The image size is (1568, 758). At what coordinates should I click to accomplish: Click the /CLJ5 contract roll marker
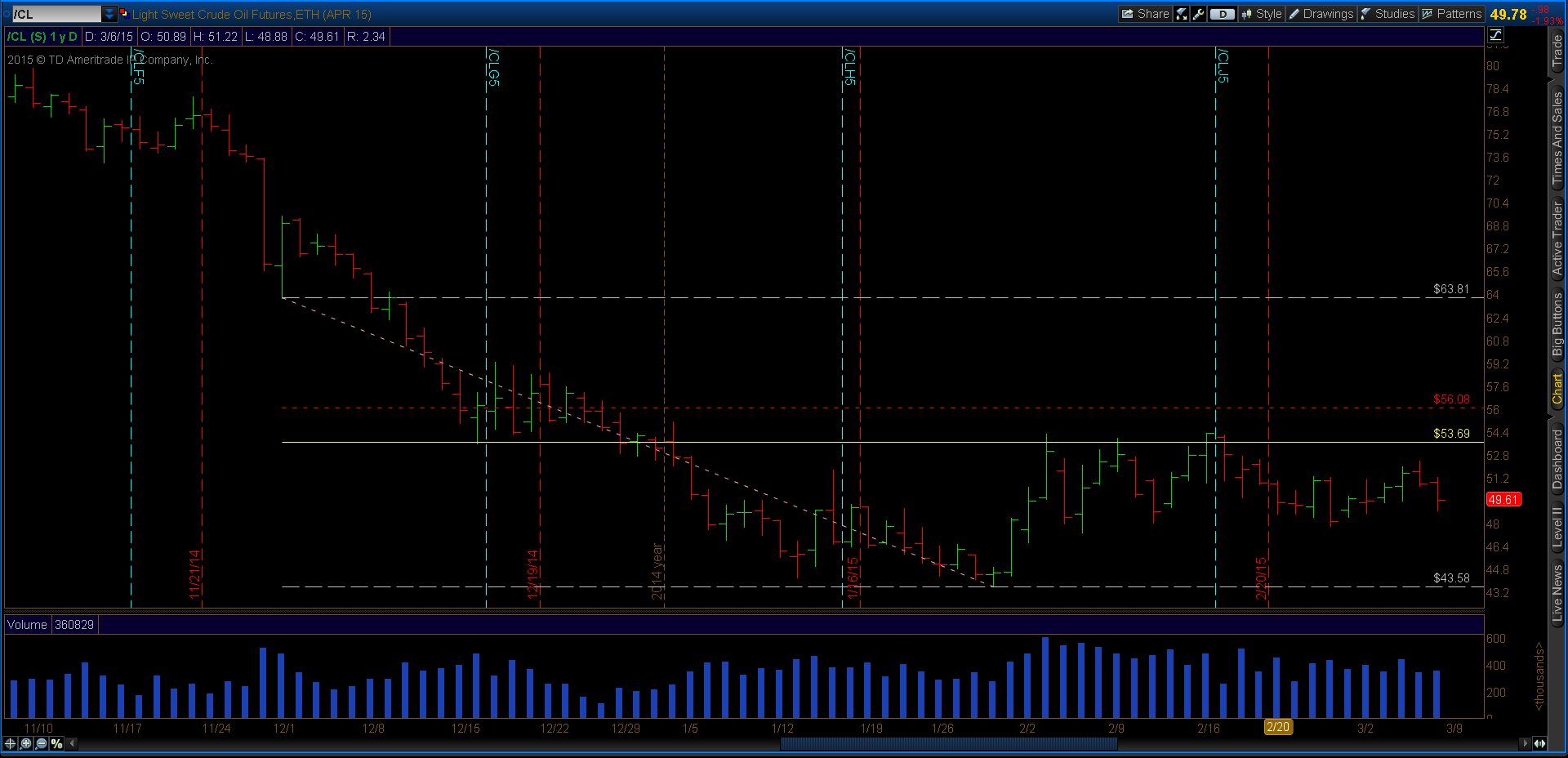(1223, 65)
